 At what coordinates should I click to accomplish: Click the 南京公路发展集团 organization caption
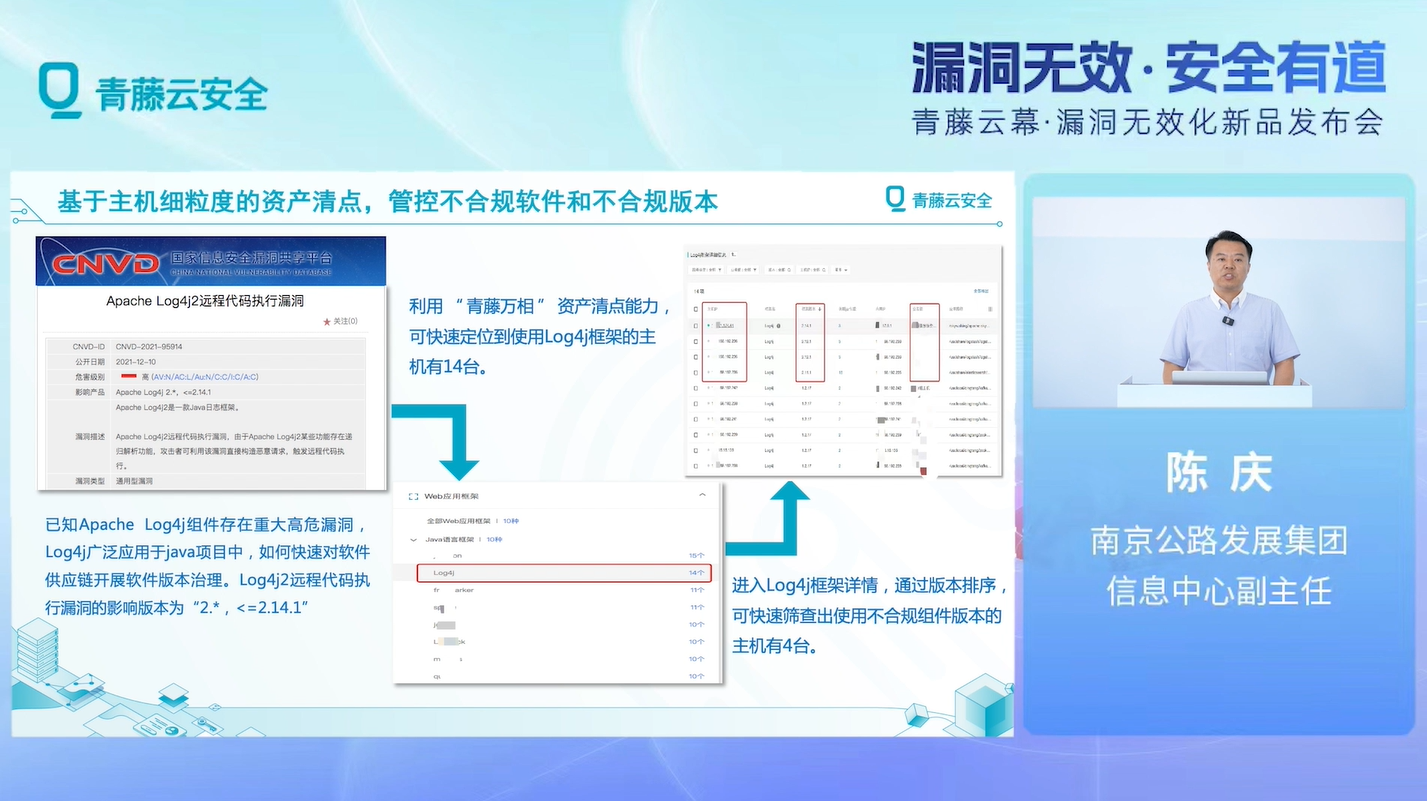click(1219, 540)
